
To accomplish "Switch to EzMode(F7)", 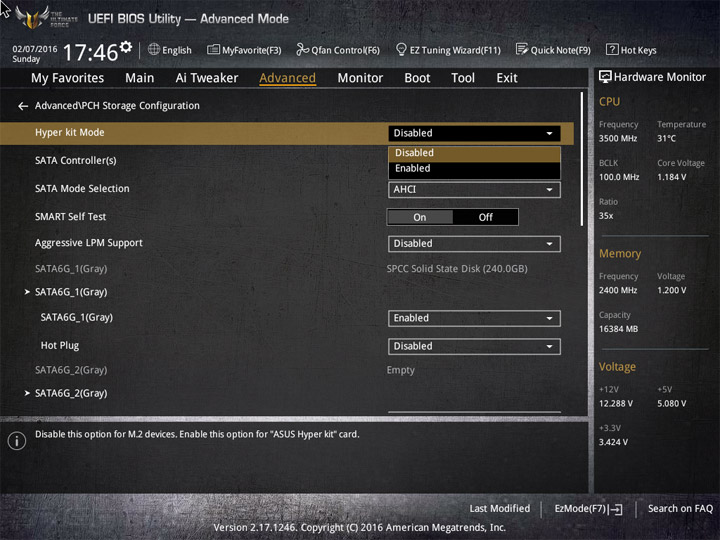I will 589,509.
